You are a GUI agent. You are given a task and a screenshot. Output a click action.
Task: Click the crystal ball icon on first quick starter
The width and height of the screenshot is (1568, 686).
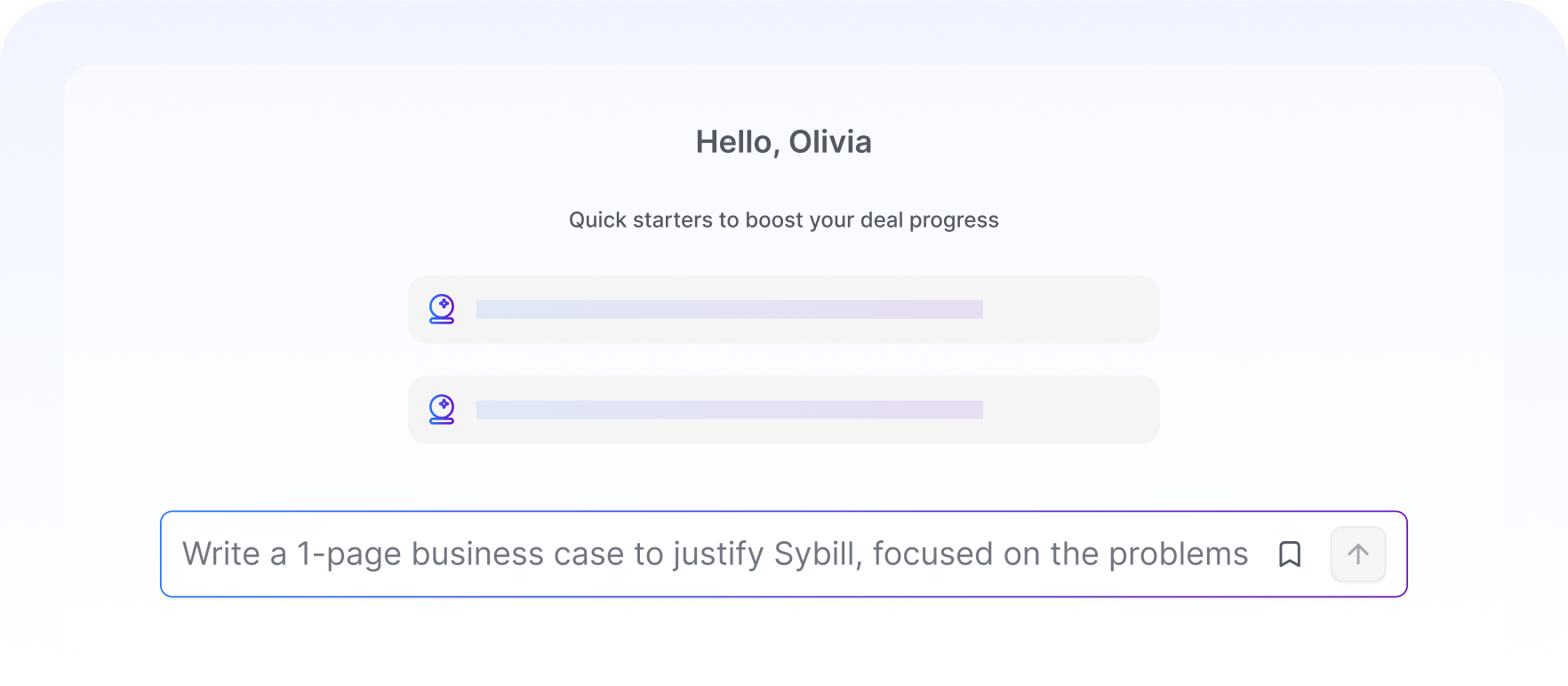[442, 309]
